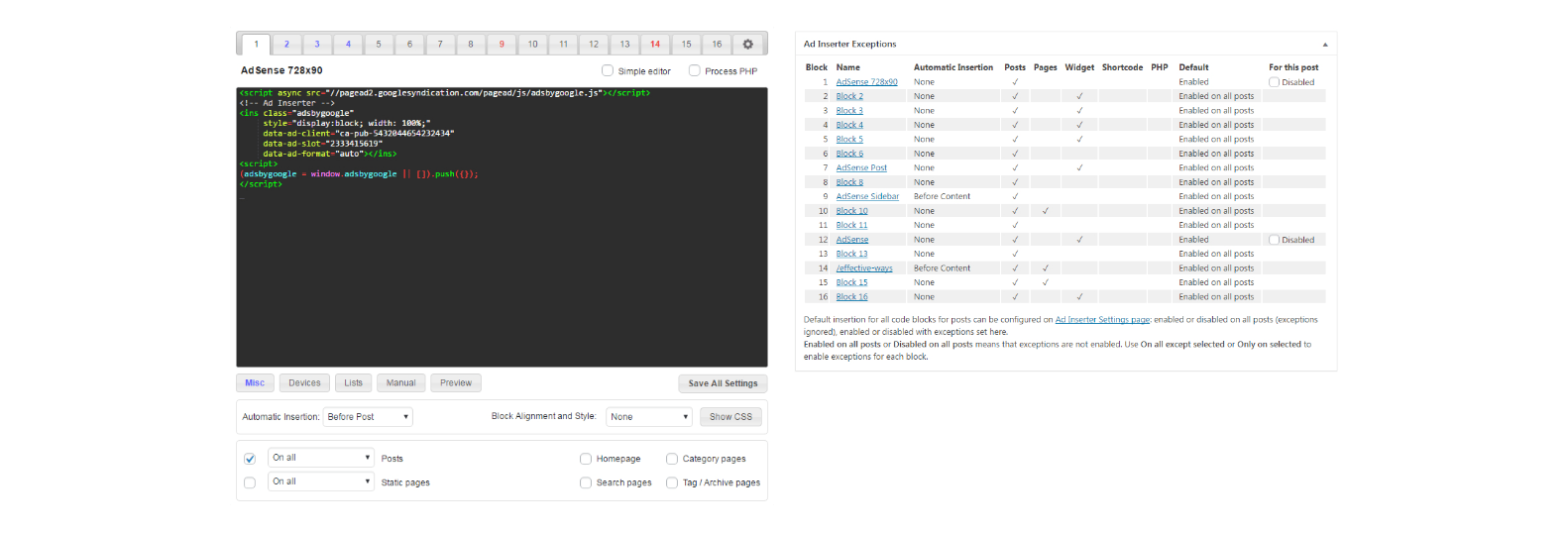Image resolution: width=1568 pixels, height=533 pixels.
Task: Click Save All Settings
Action: (723, 383)
